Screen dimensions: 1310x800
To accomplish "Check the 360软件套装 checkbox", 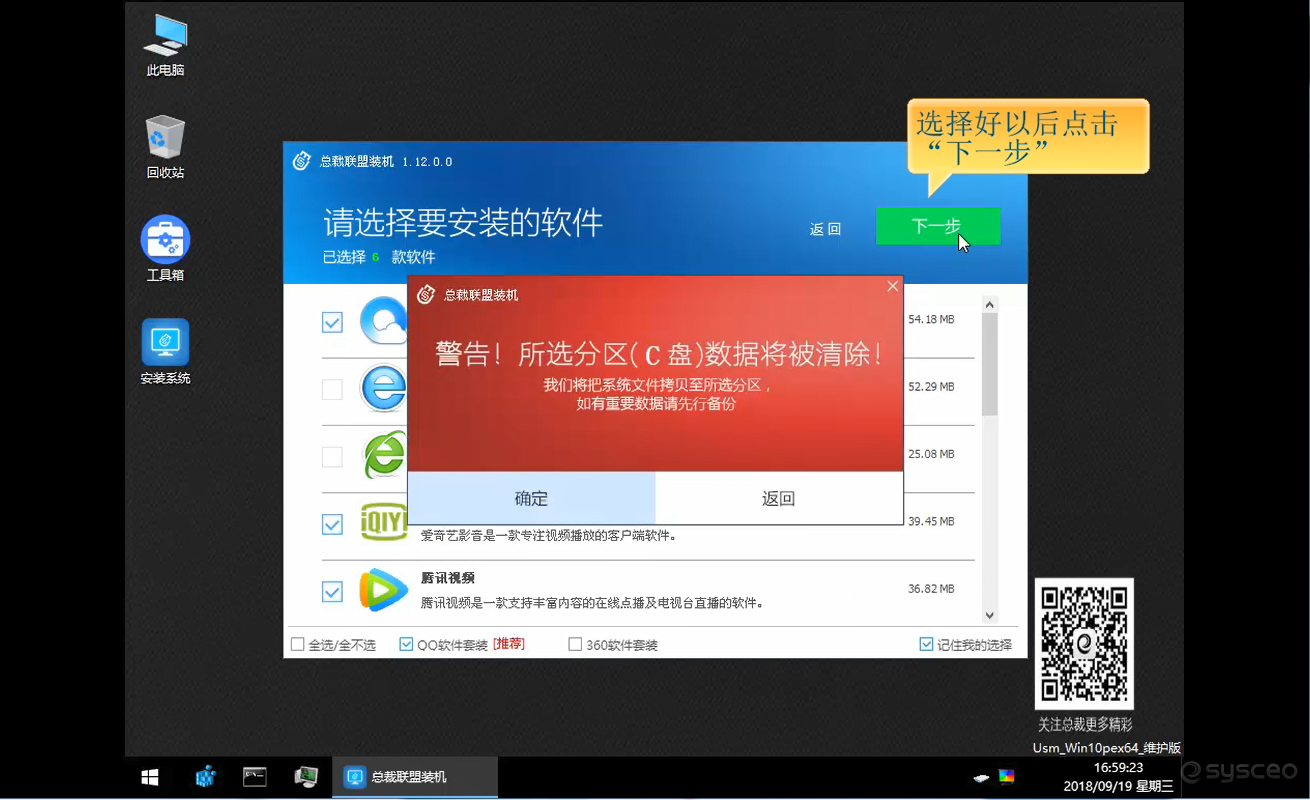I will pyautogui.click(x=575, y=645).
